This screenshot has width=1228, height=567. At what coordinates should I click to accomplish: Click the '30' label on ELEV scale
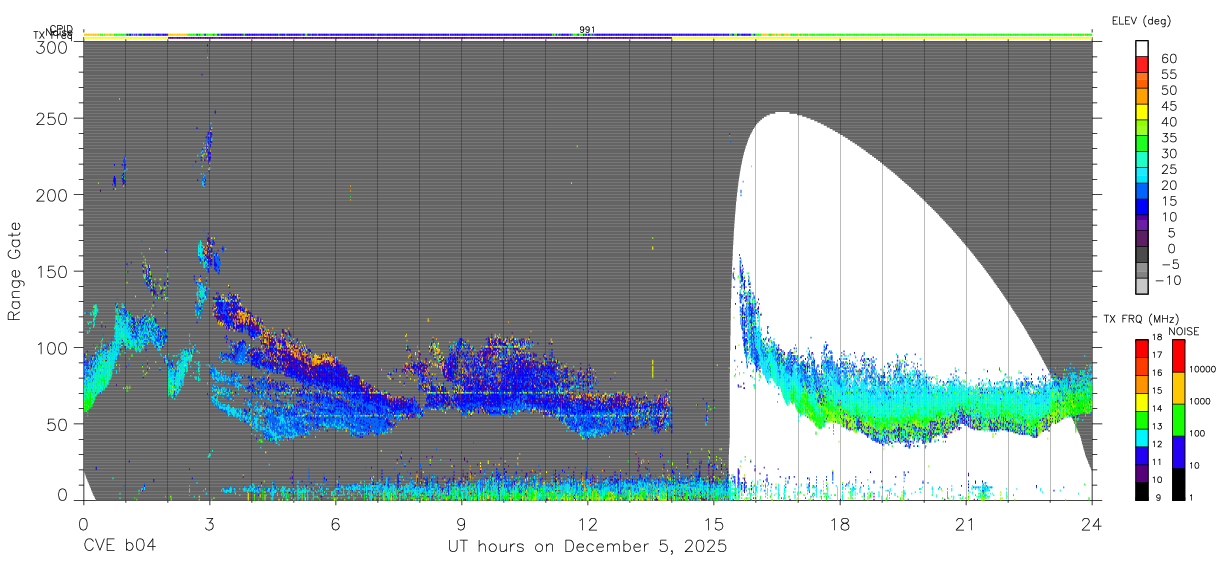click(x=1167, y=154)
